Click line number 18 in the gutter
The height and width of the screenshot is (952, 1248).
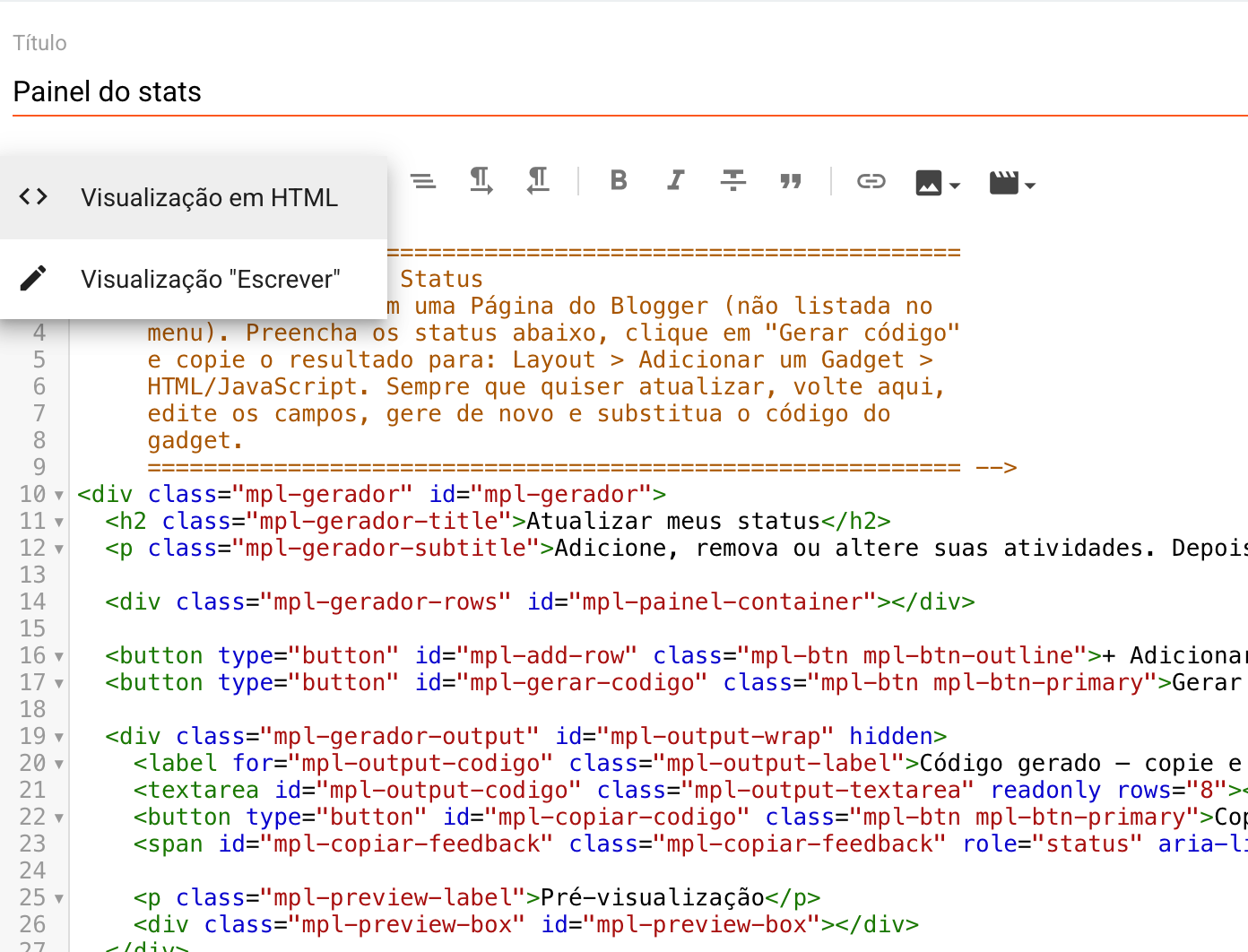click(x=33, y=709)
